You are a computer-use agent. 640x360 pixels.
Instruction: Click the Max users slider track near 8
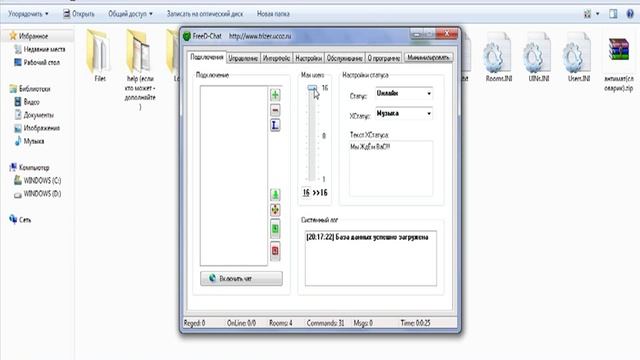pos(312,136)
